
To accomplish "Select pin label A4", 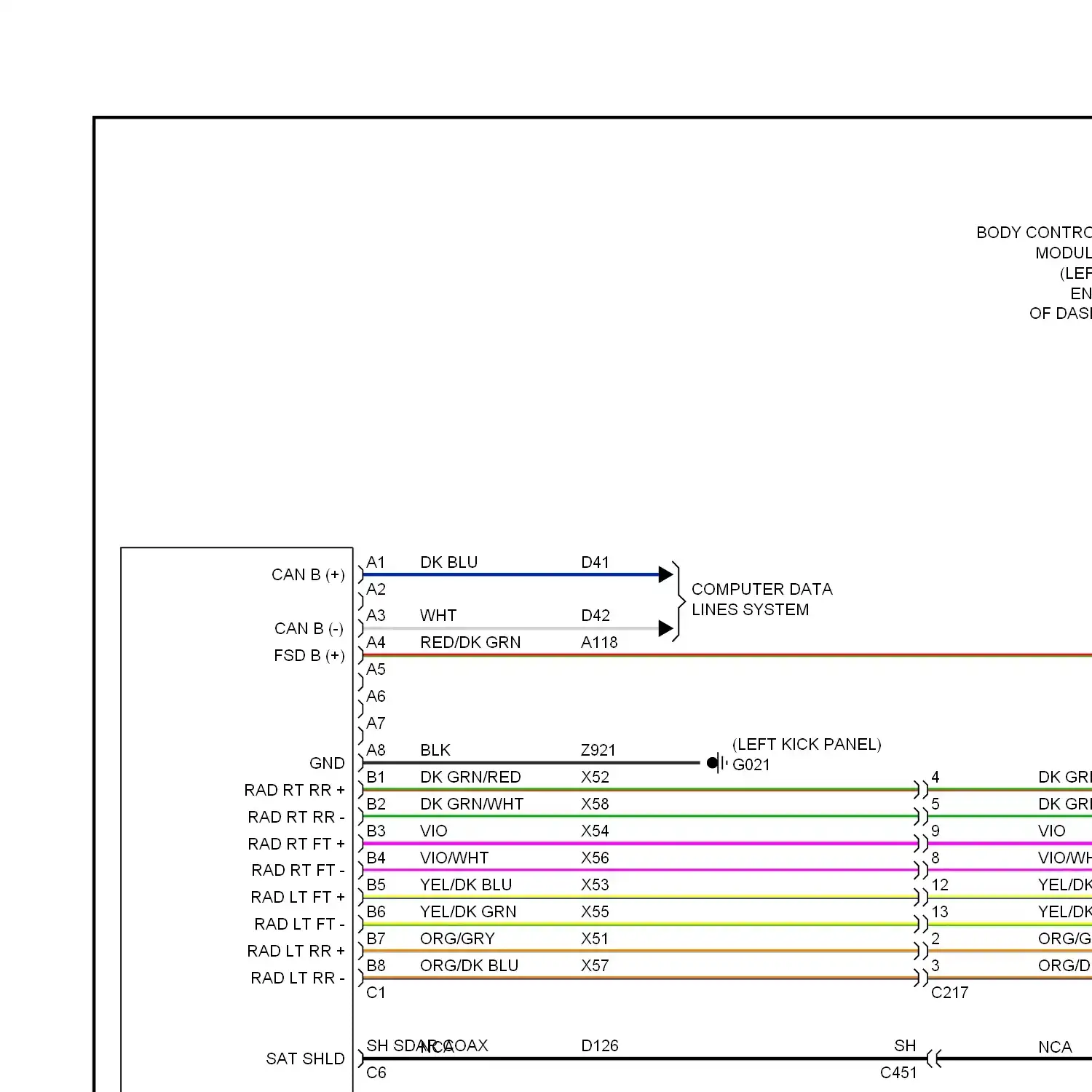I will [376, 642].
